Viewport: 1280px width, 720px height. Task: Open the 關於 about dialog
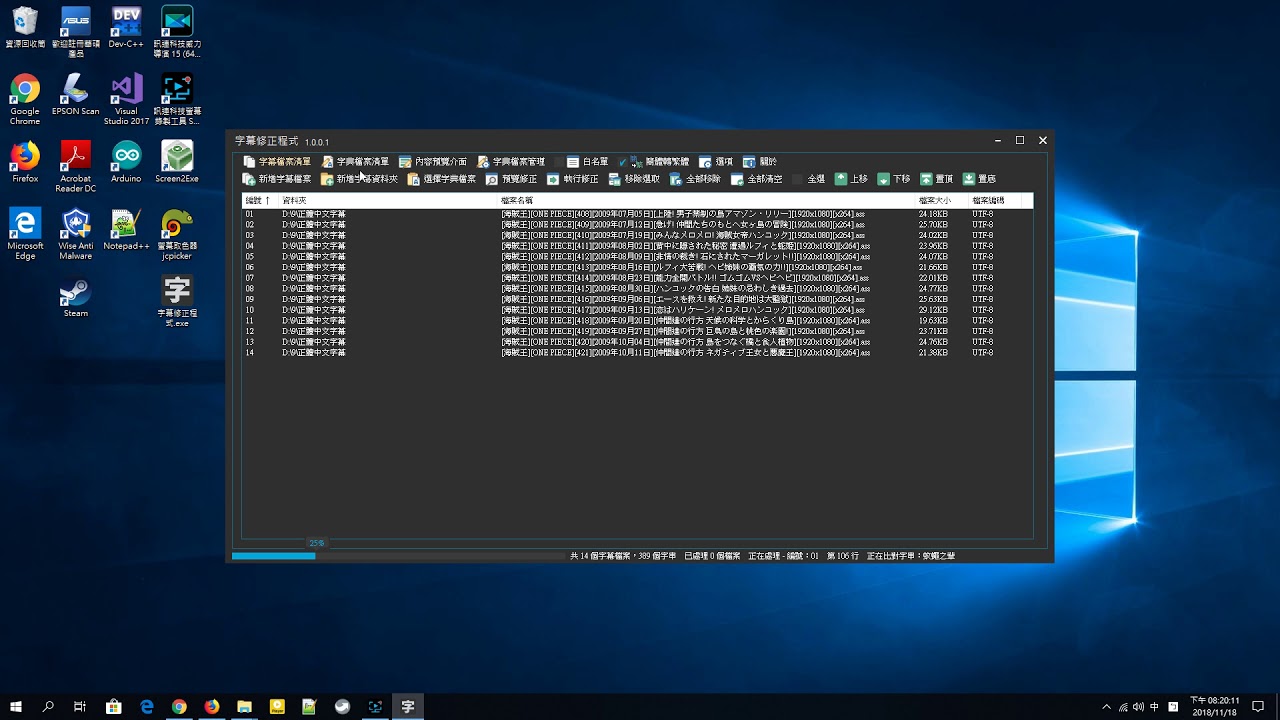(x=760, y=161)
